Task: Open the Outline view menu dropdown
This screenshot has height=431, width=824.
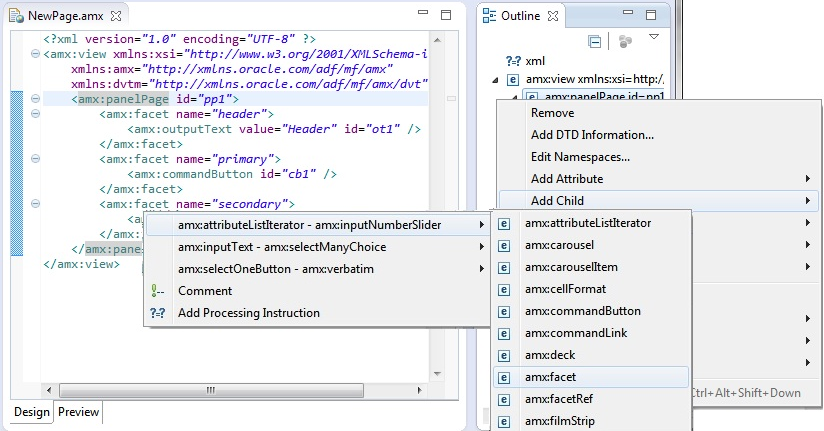Action: tap(654, 37)
